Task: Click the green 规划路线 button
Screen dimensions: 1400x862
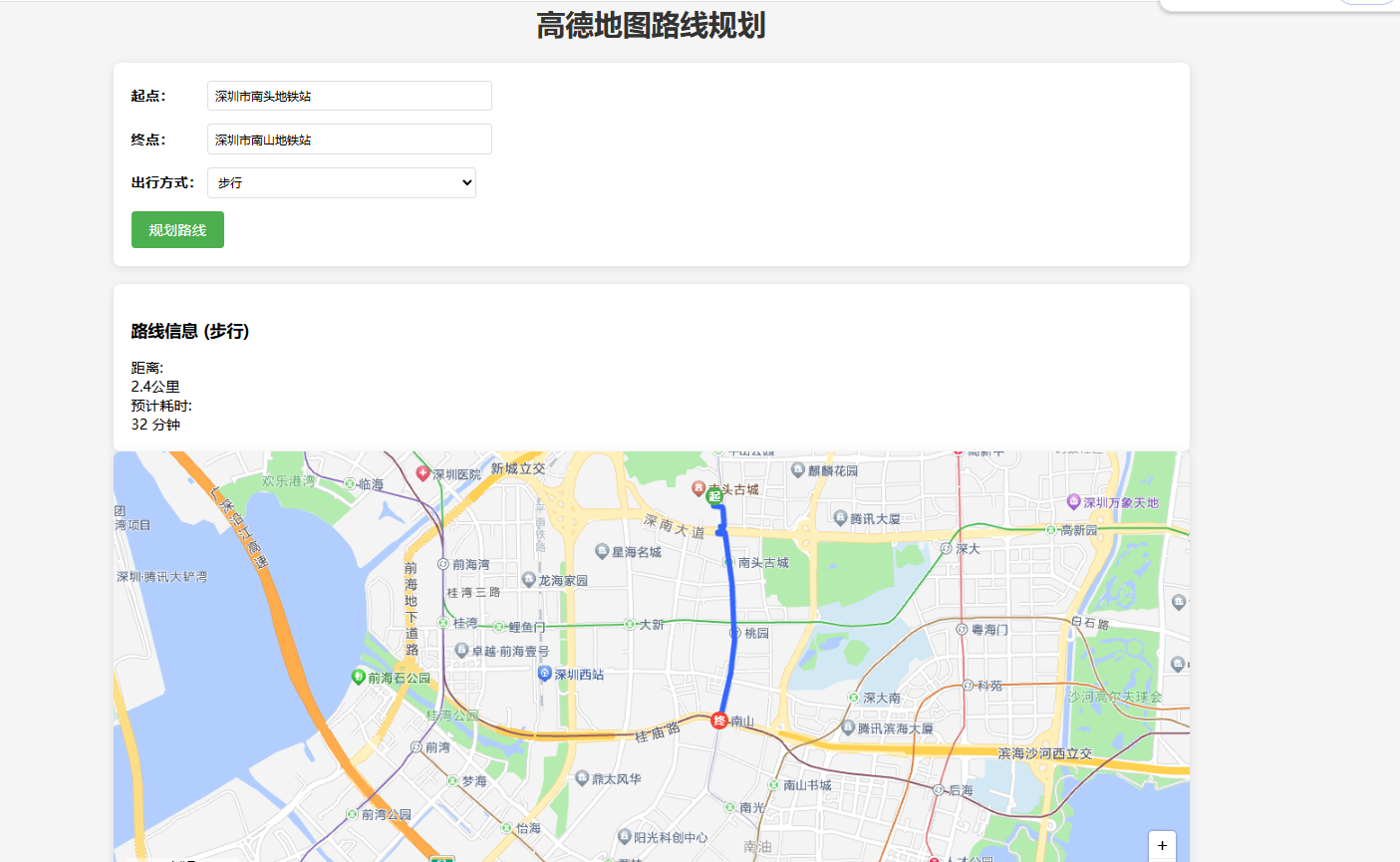Action: coord(177,229)
